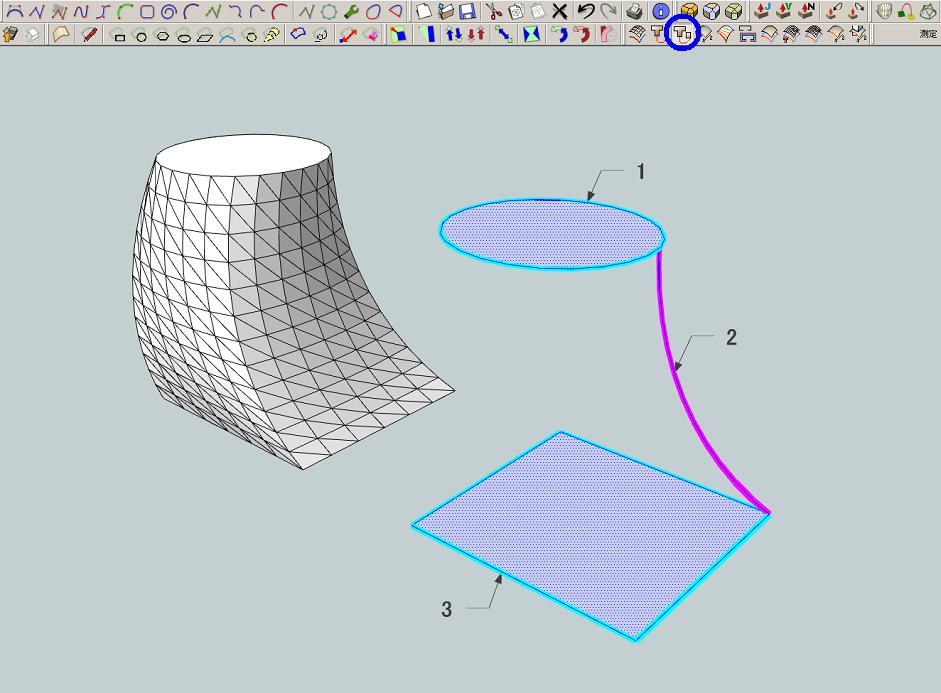Redo the last undone action

609,13
